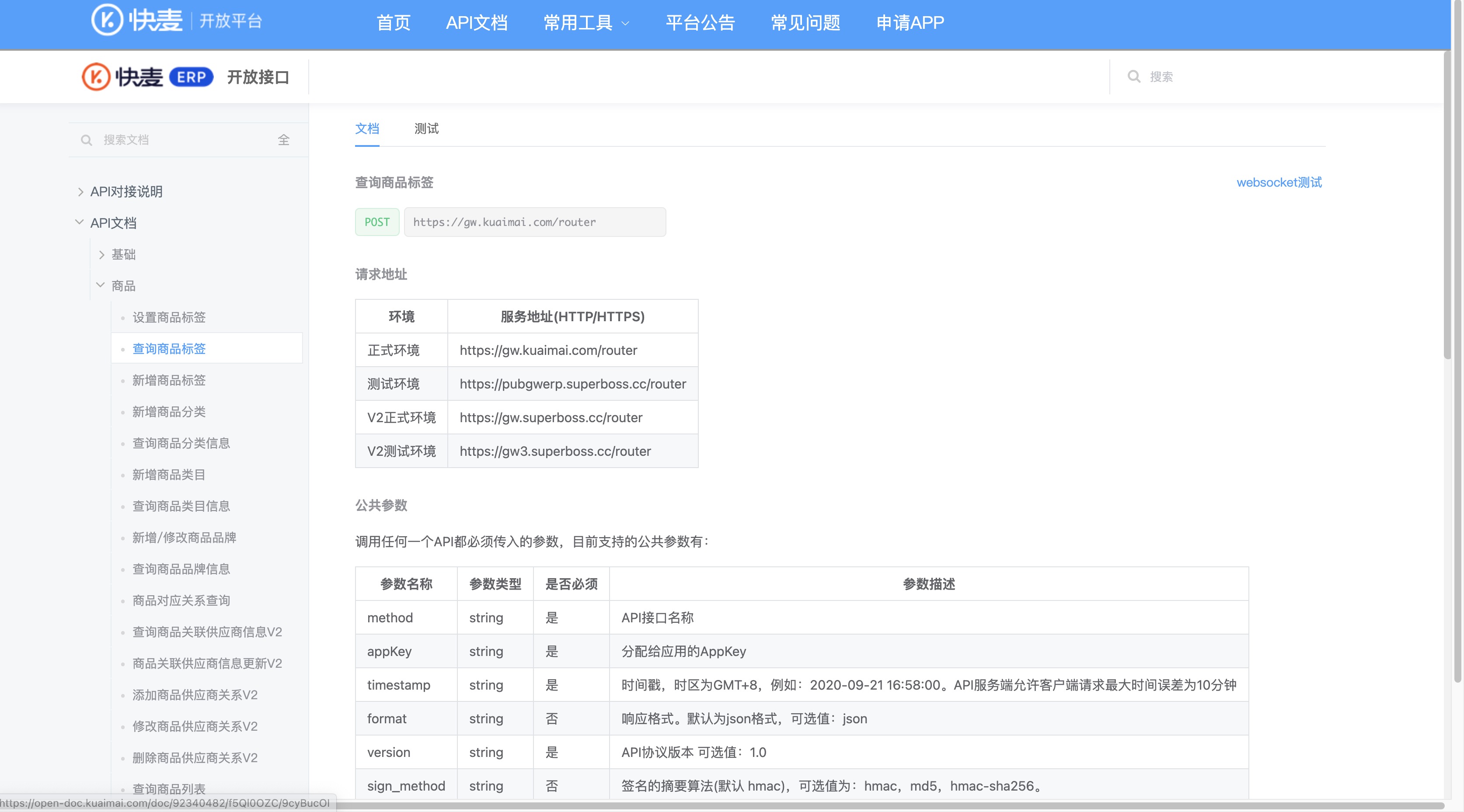Screen dimensions: 1464x812
Task: Click the 正式环境 URL https://gw.kuaimai.com/router
Action: [548, 350]
